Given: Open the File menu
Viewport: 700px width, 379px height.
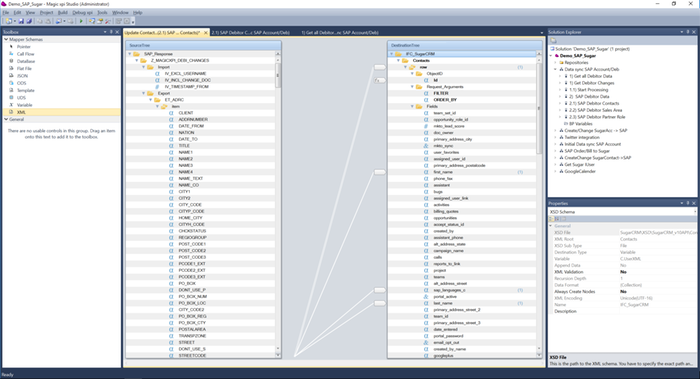Looking at the screenshot, I should pos(5,12).
